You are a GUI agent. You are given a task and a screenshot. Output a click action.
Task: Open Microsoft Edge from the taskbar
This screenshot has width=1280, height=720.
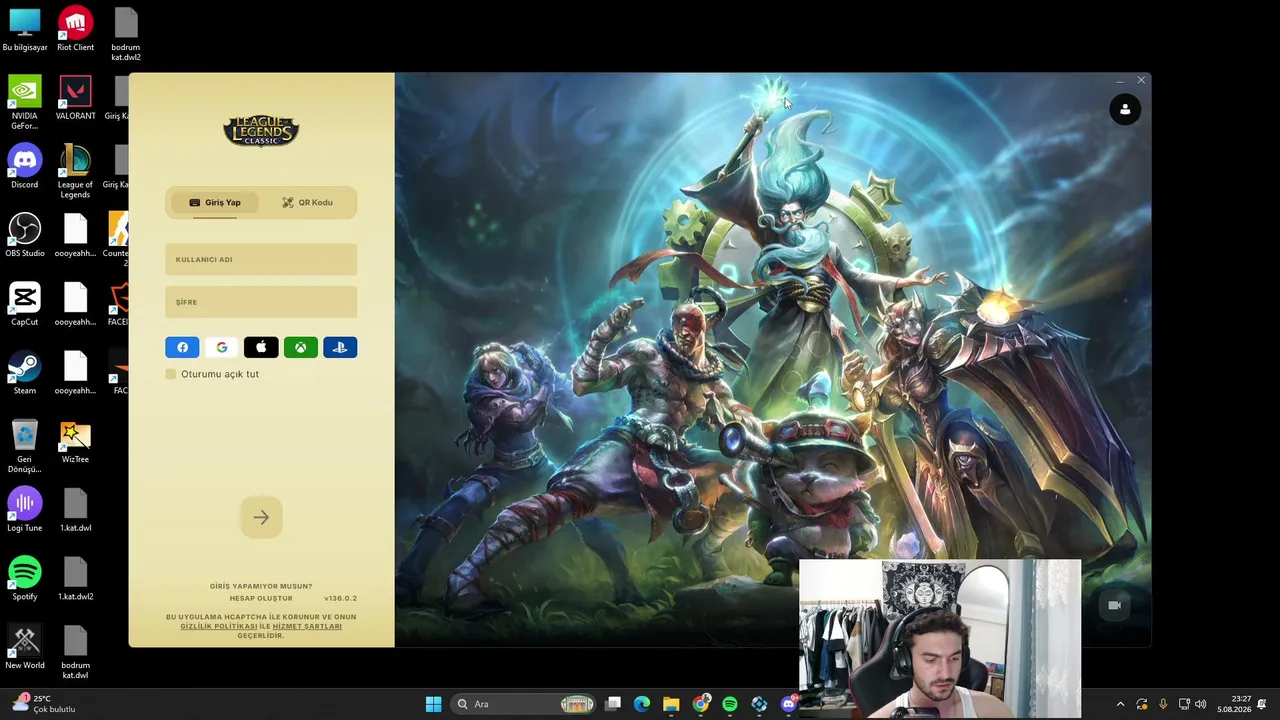642,704
